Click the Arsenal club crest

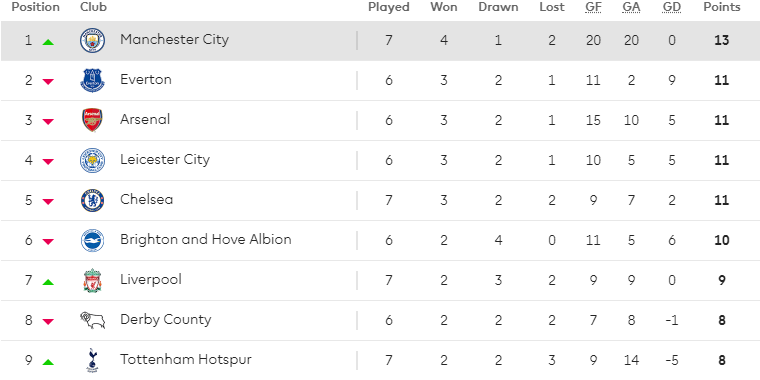[x=92, y=120]
